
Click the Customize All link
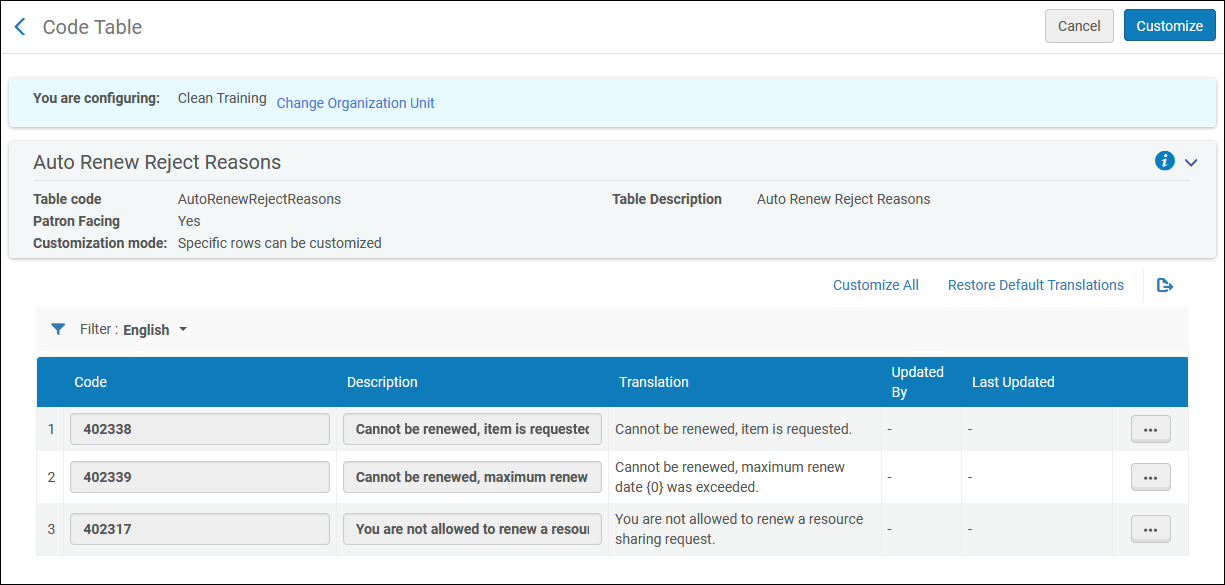875,285
